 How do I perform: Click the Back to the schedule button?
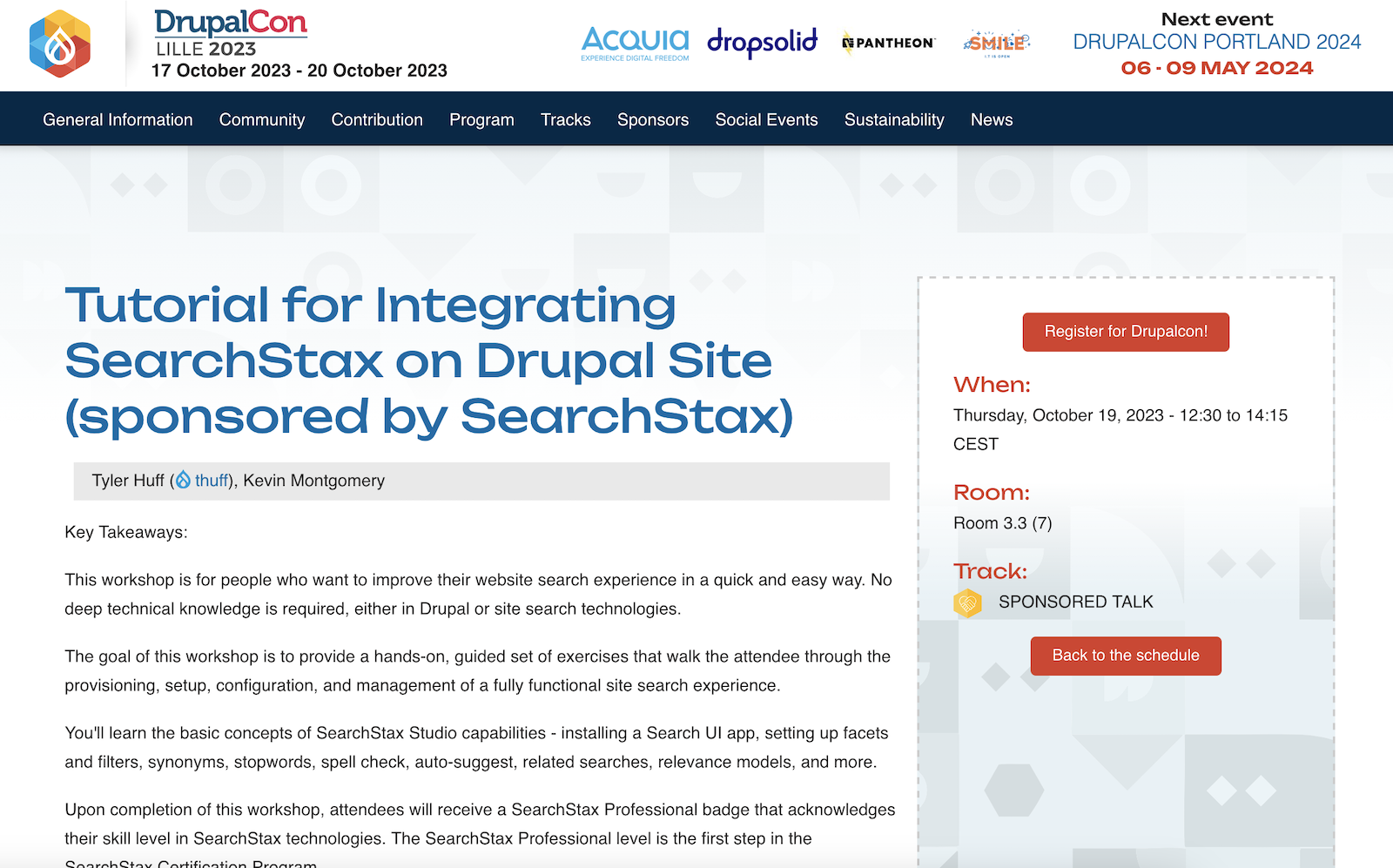click(x=1126, y=656)
